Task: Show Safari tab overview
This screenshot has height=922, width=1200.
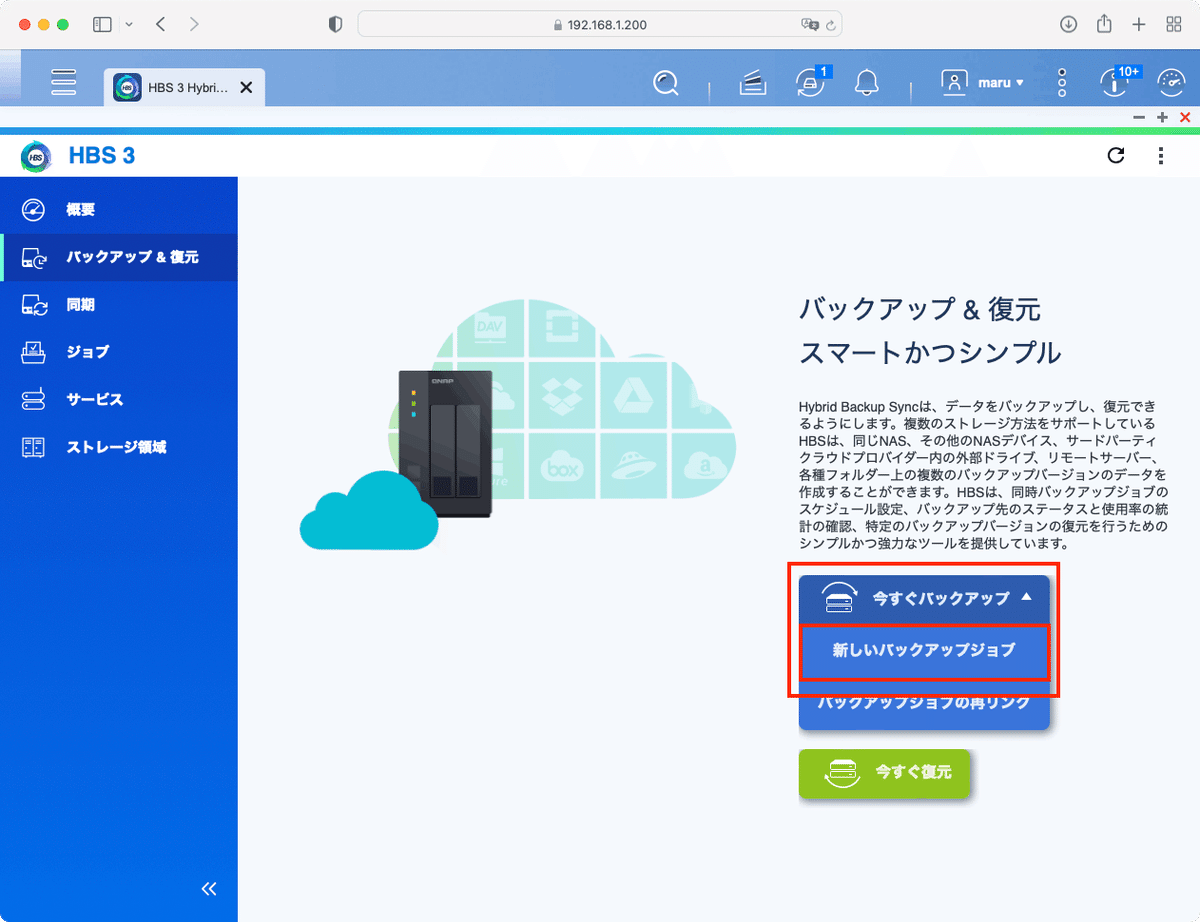Action: (1174, 24)
